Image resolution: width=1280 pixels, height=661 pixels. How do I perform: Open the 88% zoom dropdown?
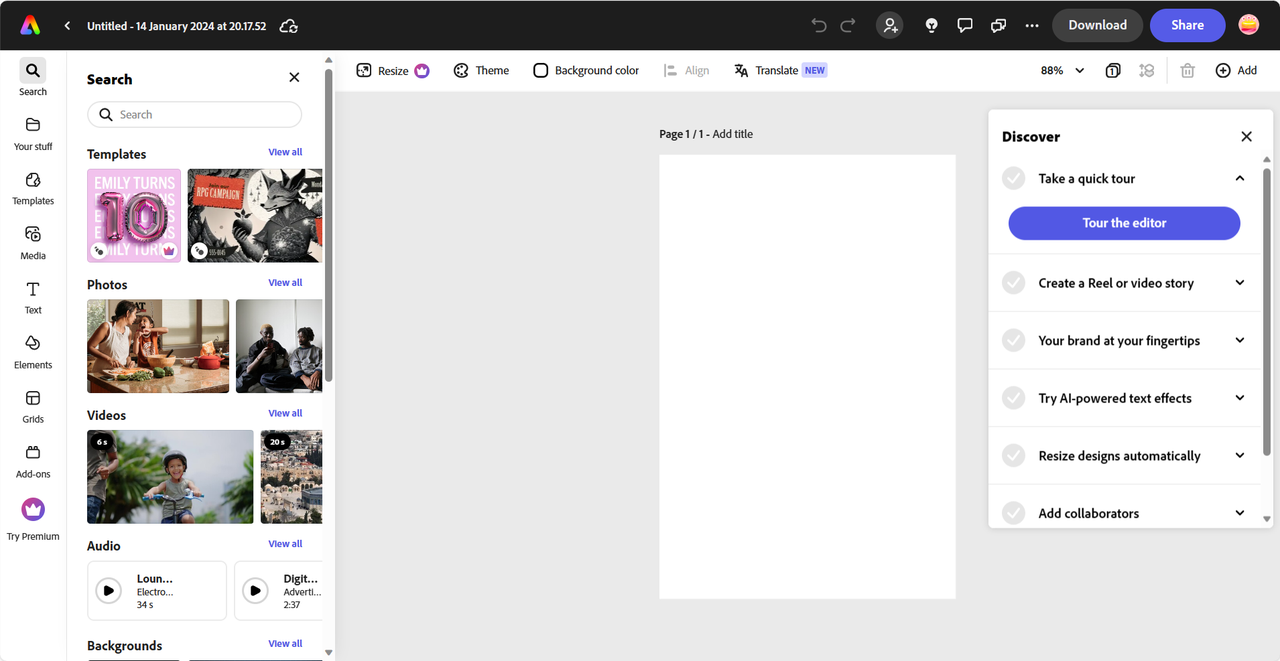1062,71
